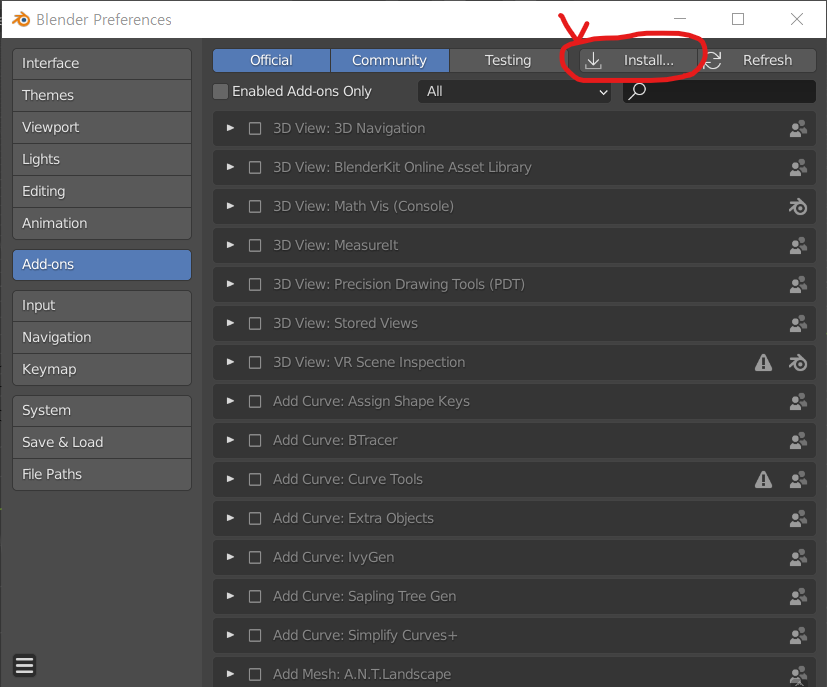The height and width of the screenshot is (687, 827).
Task: Click the Add Curve: Simplify Curves+ label
Action: click(365, 635)
